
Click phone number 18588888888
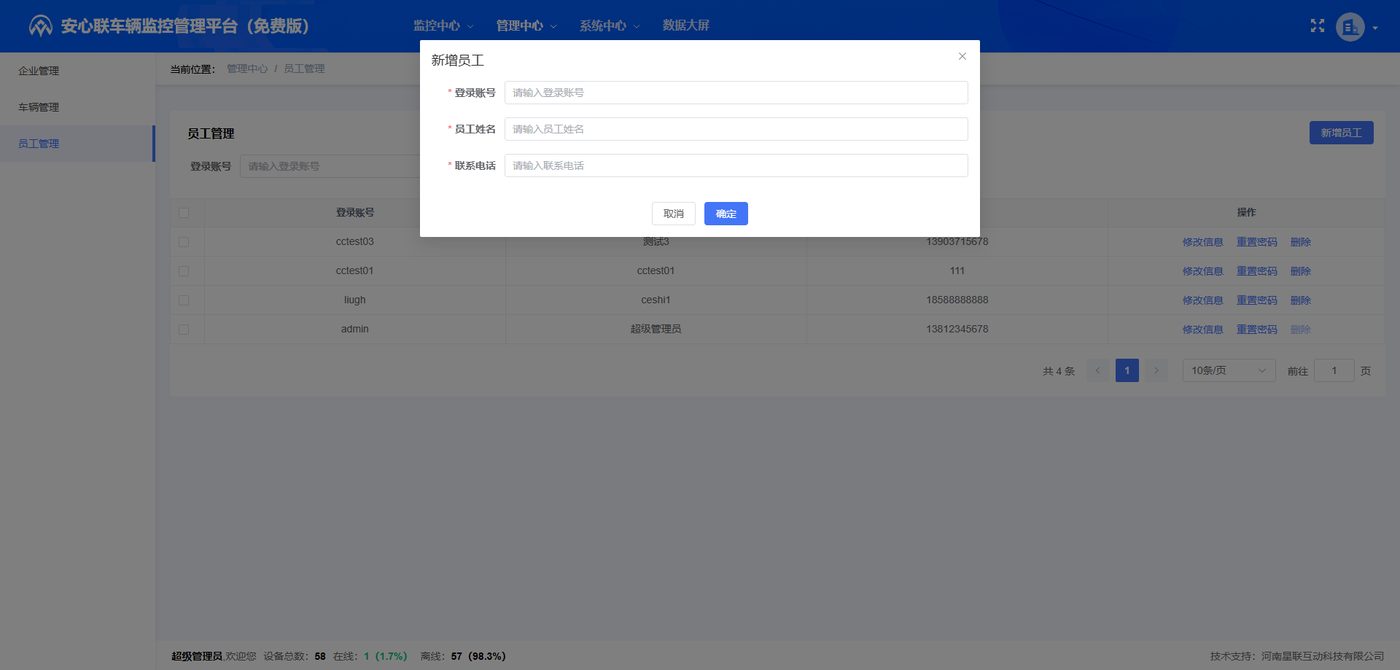(957, 300)
